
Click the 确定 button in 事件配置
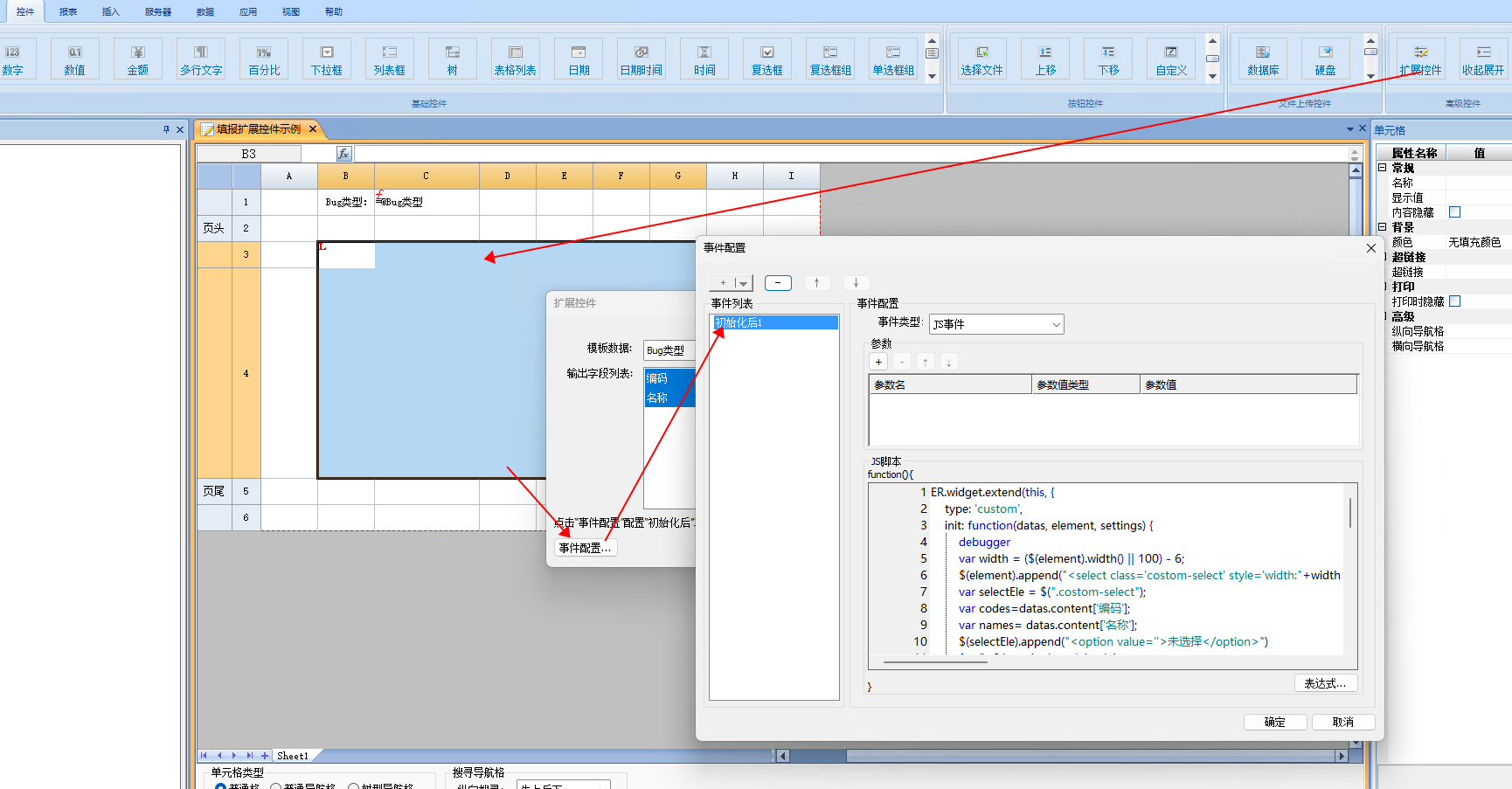click(x=1275, y=722)
